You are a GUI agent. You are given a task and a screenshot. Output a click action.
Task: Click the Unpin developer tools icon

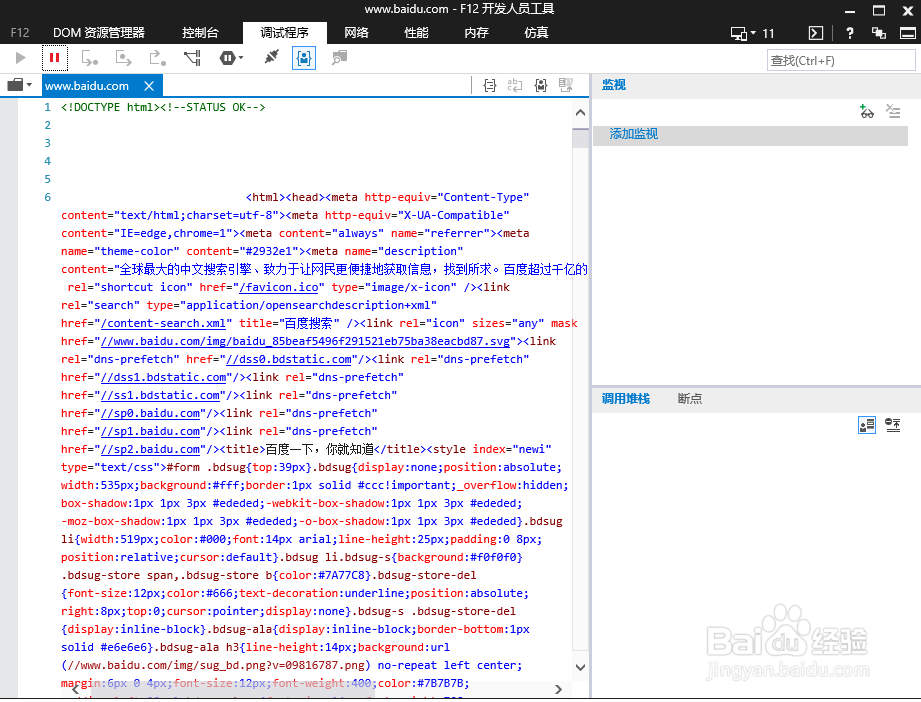[879, 33]
